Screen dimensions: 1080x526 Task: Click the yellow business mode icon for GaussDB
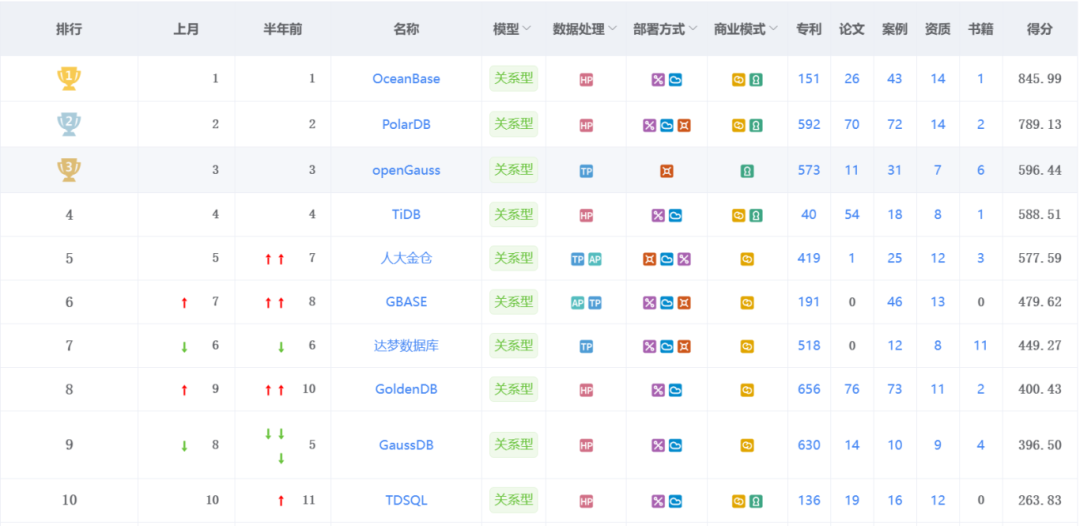[747, 446]
